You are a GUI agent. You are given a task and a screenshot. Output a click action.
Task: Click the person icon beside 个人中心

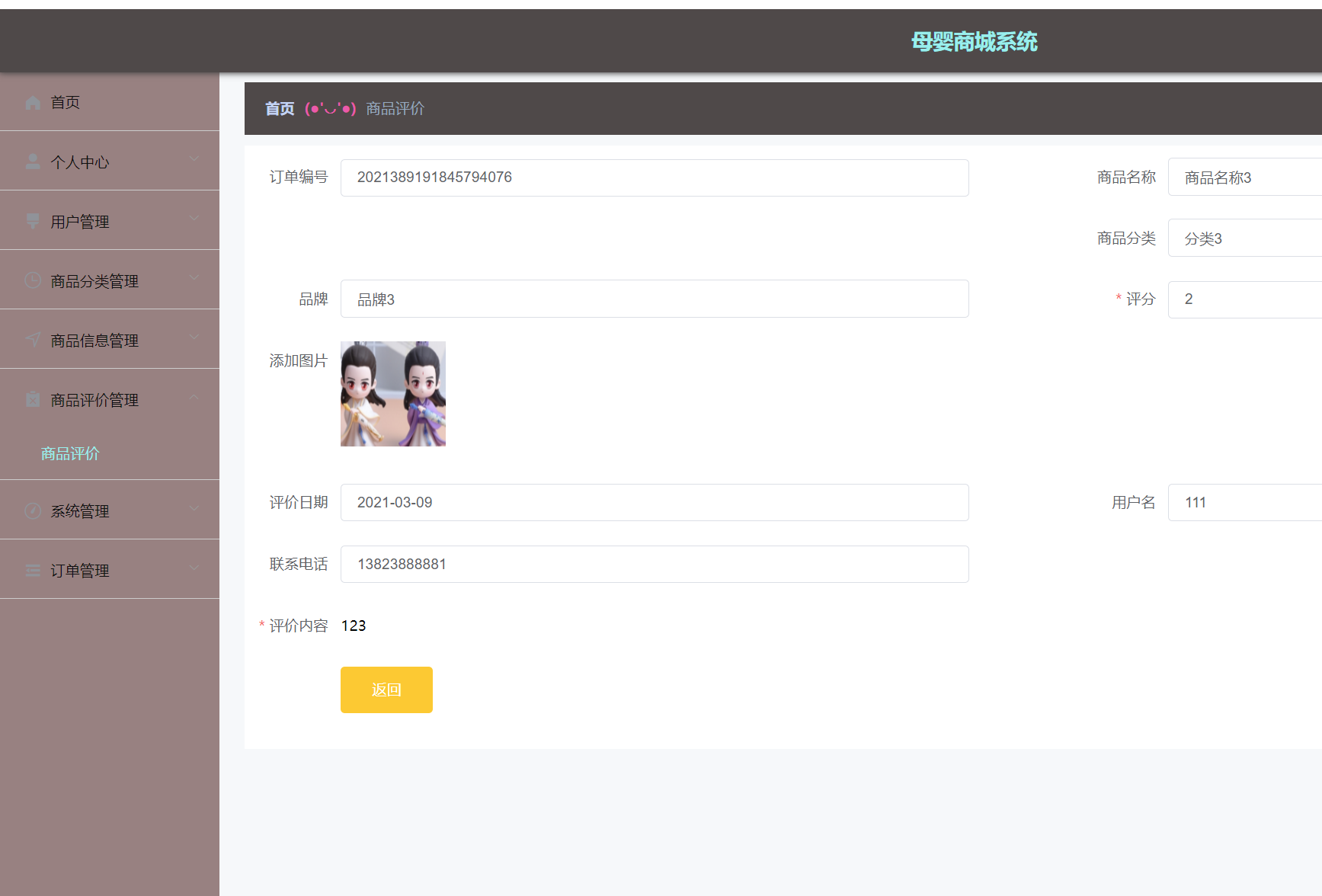tap(33, 162)
